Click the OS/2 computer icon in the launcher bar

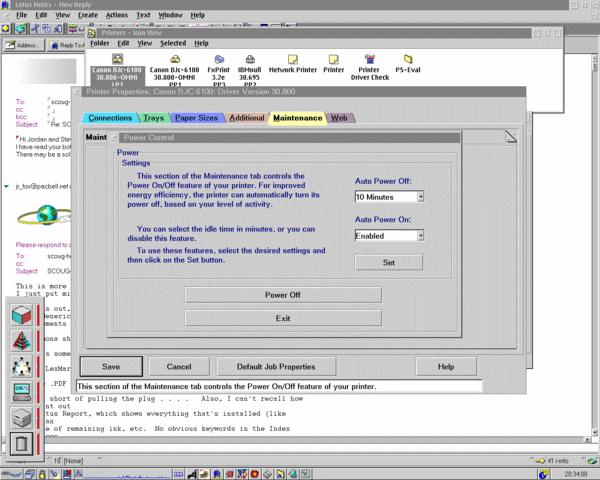pyautogui.click(x=21, y=392)
